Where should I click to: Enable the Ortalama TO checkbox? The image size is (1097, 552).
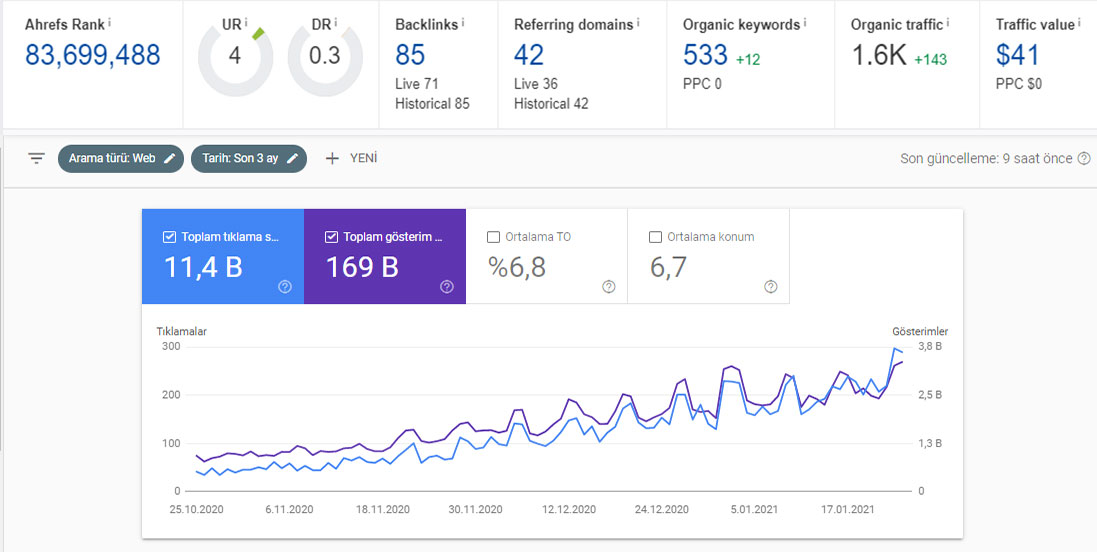[x=493, y=237]
